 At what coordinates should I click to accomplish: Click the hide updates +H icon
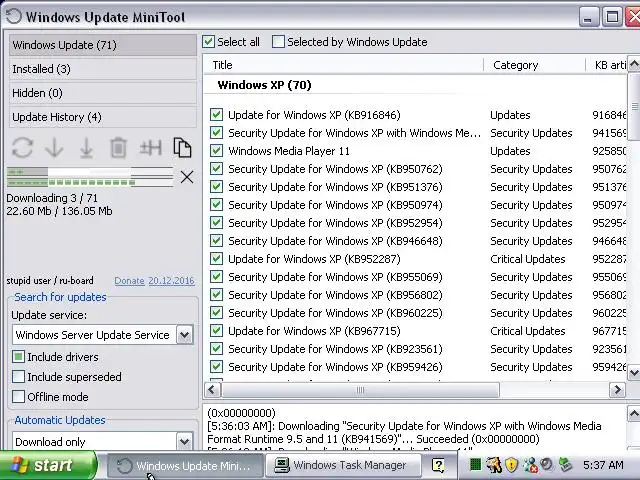[x=151, y=147]
